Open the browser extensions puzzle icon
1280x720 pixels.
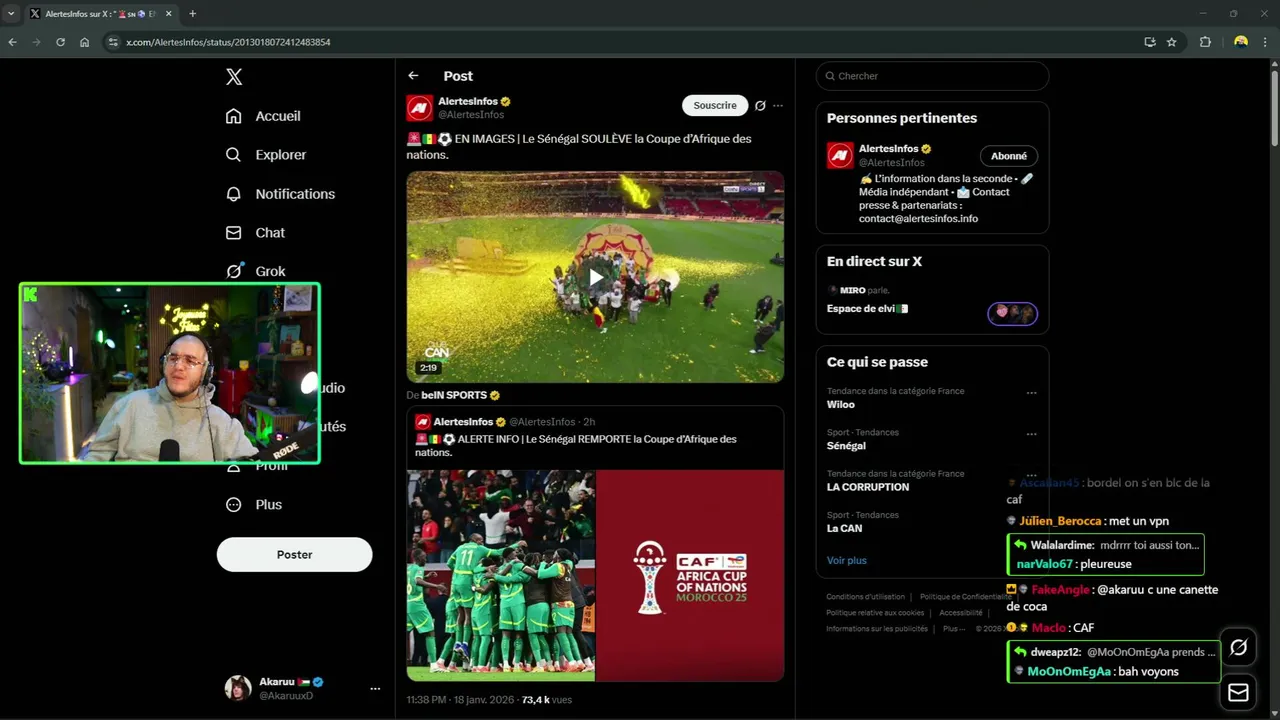(x=1205, y=42)
